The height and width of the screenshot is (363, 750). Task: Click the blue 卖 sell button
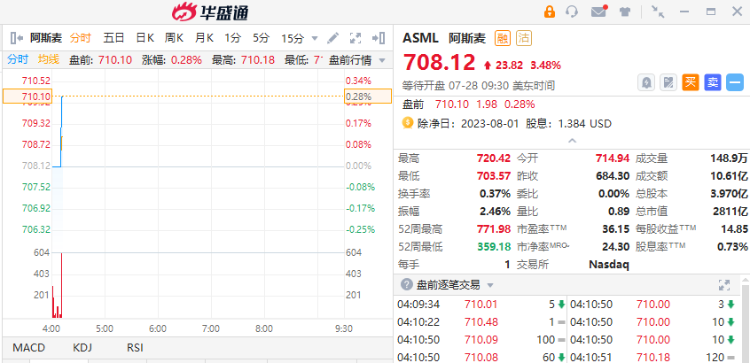(713, 83)
